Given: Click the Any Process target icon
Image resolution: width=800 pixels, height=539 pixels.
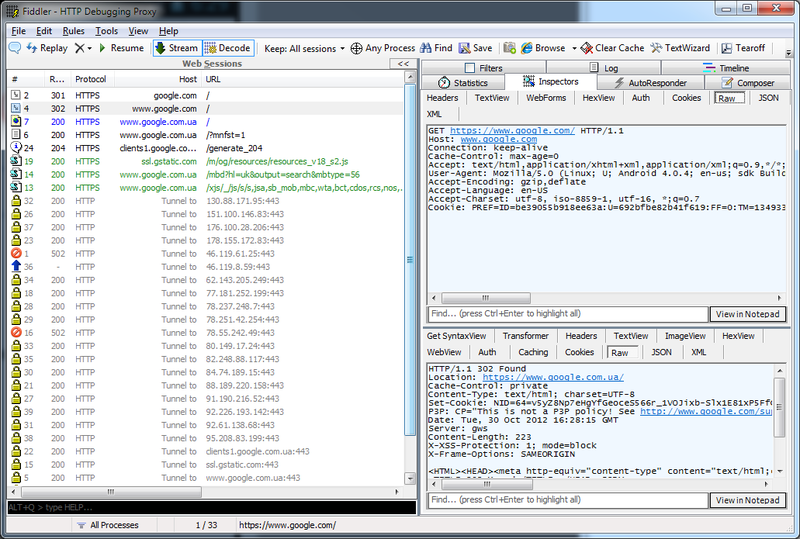Looking at the screenshot, I should click(x=357, y=48).
